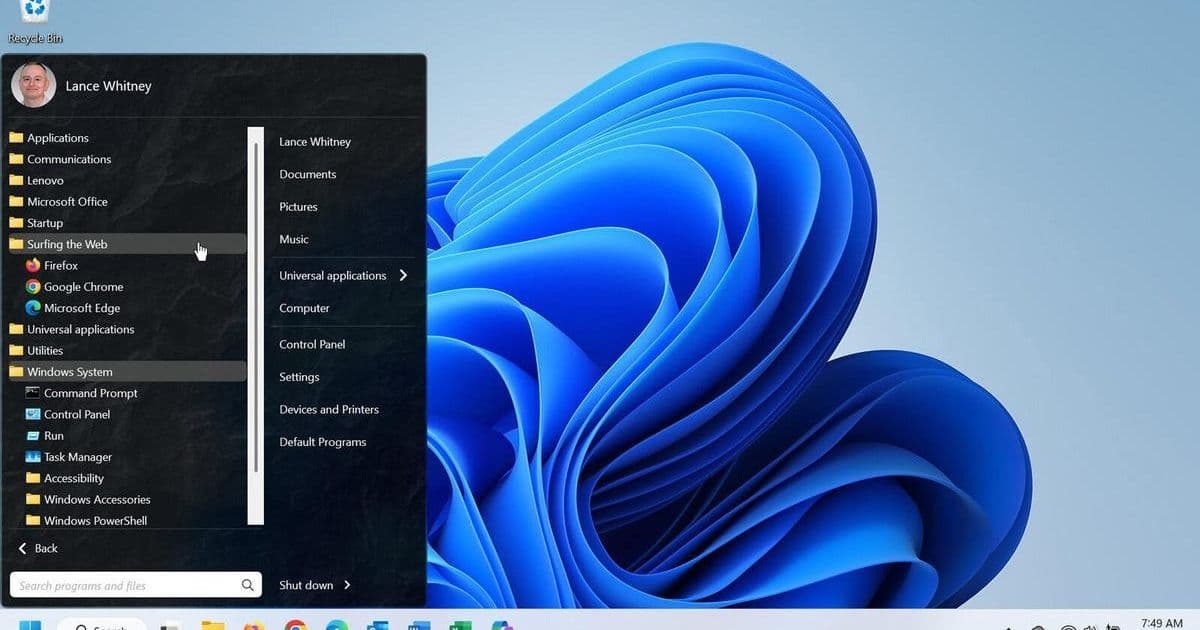The image size is (1200, 630).
Task: Select Settings in the Start menu
Action: [299, 376]
